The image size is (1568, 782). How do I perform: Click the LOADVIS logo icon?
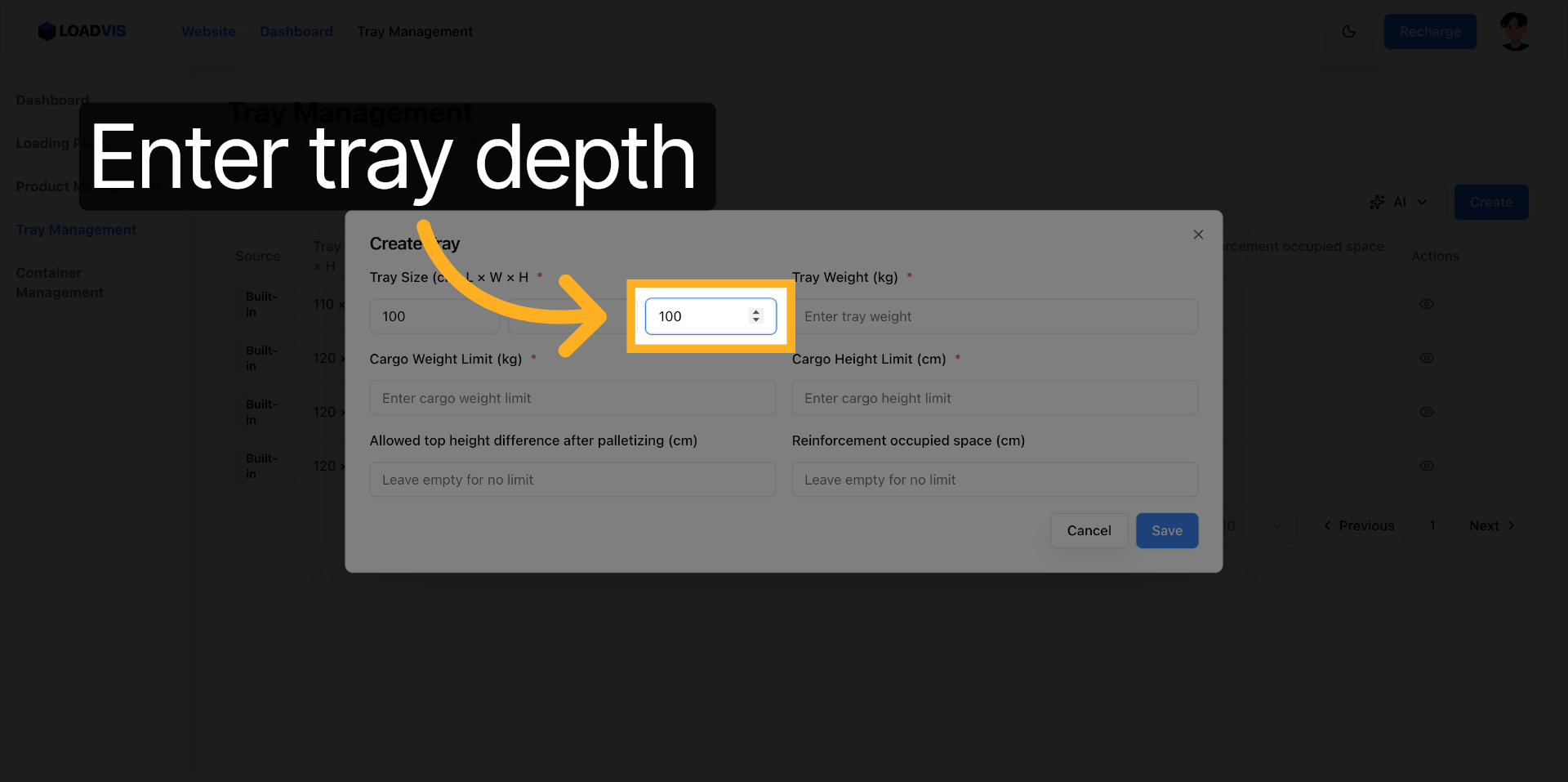click(x=47, y=32)
